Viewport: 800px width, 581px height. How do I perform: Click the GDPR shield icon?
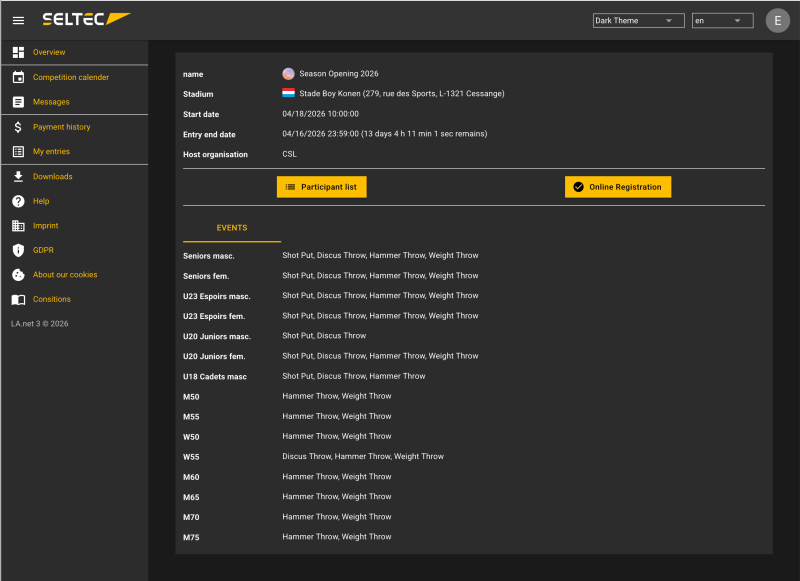click(18, 250)
